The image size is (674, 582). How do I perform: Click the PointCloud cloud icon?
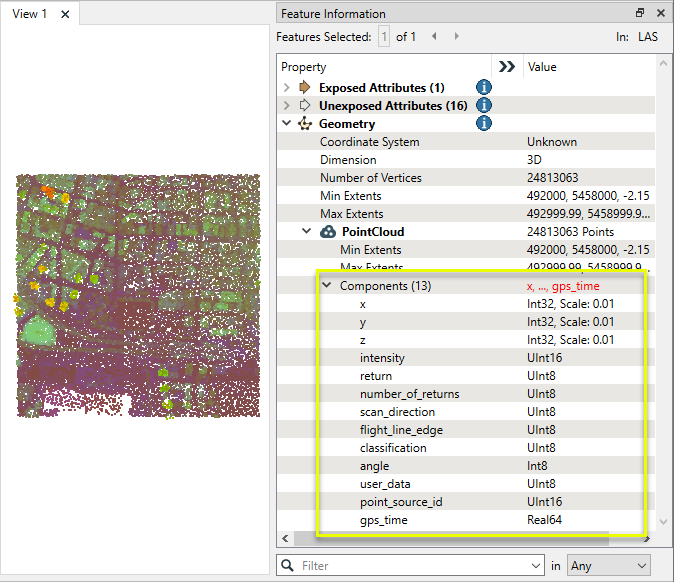click(x=328, y=232)
